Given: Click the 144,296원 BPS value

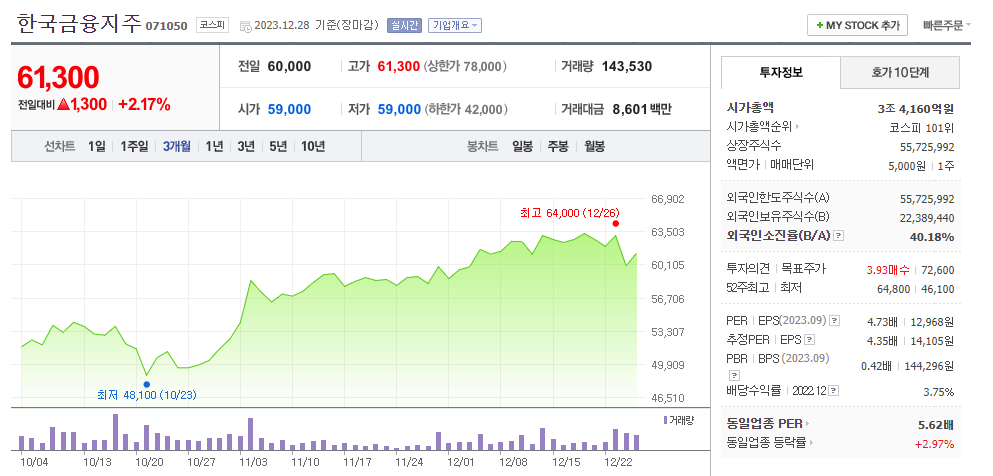Looking at the screenshot, I should [928, 366].
